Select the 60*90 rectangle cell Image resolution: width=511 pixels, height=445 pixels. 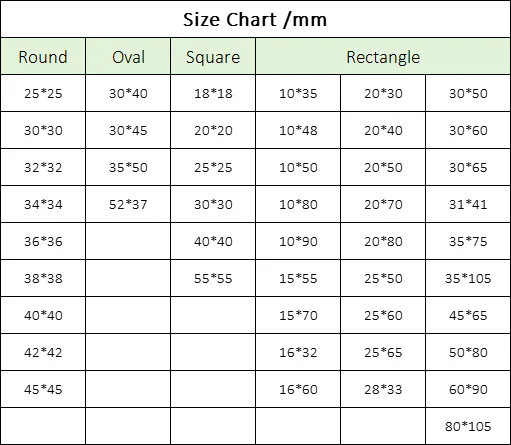[x=468, y=389]
